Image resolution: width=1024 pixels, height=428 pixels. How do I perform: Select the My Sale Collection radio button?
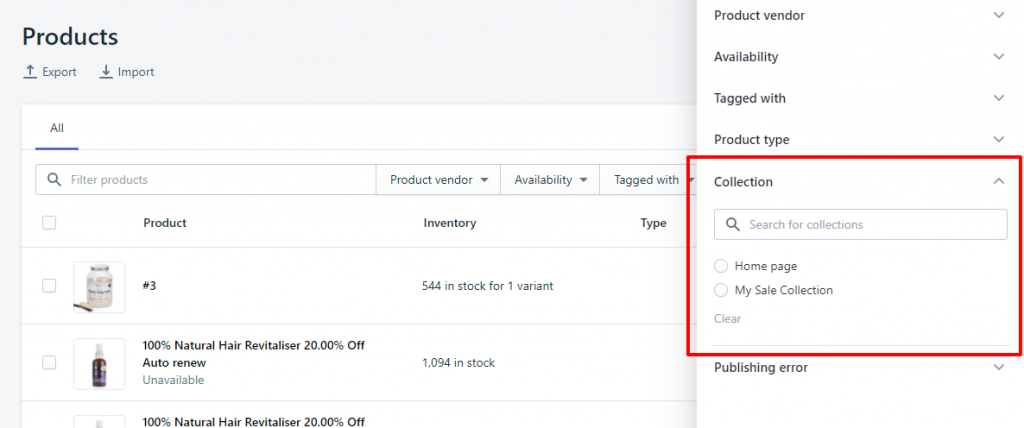[x=721, y=290]
